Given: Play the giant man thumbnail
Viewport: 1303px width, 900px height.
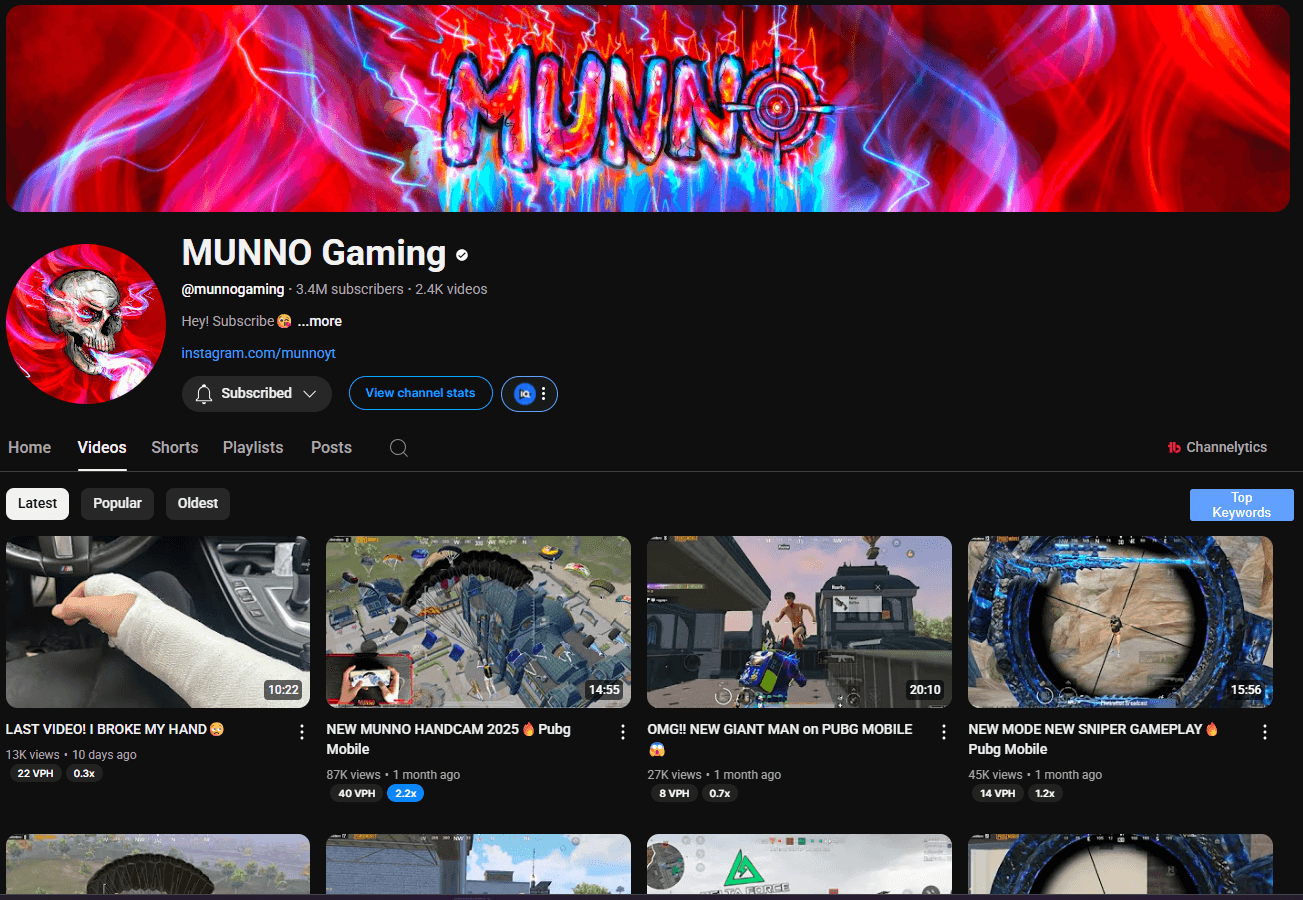Looking at the screenshot, I should (x=799, y=622).
